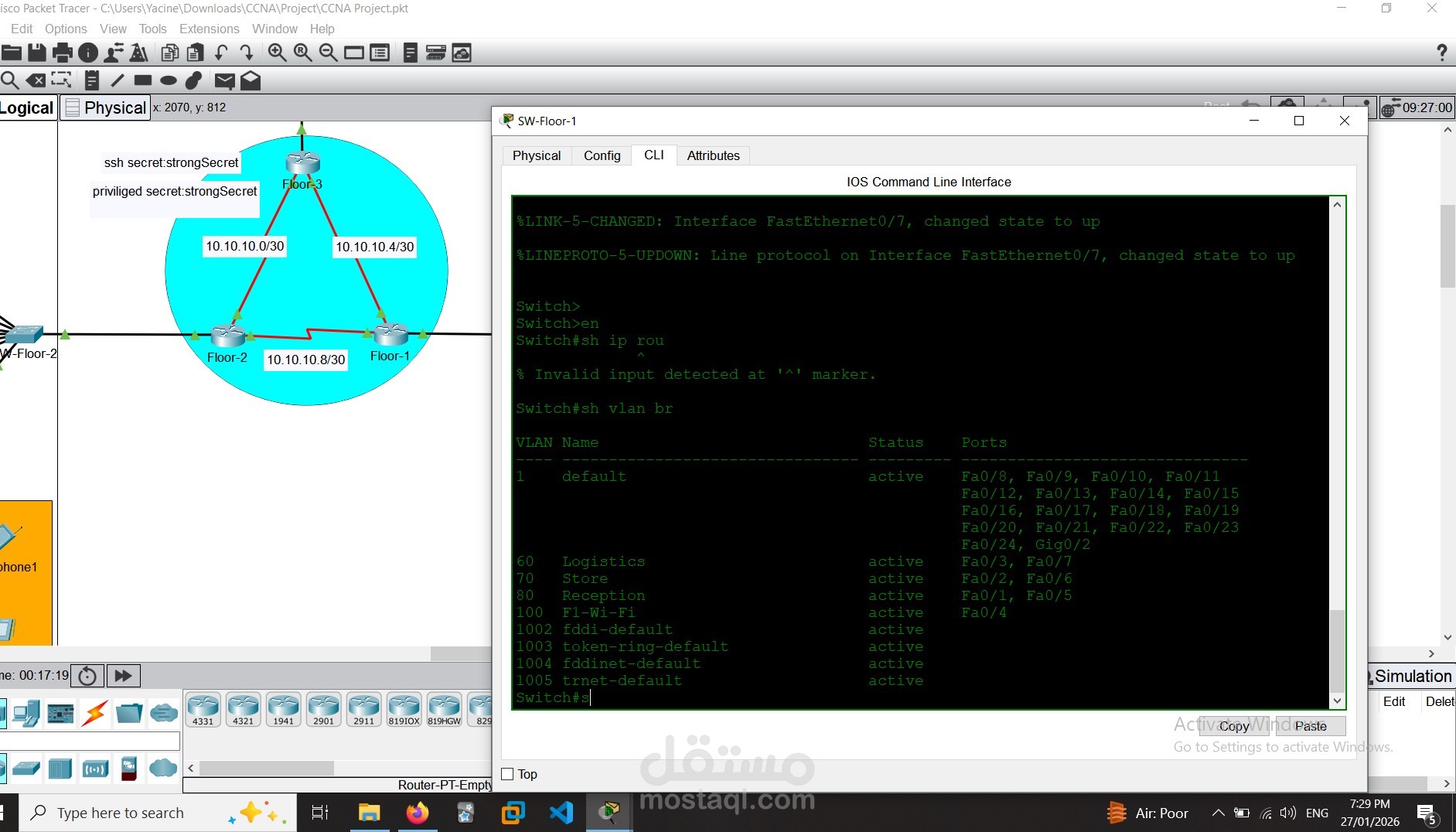Viewport: 1456px width, 832px height.
Task: Click the CLI scrollbar up arrow
Action: pyautogui.click(x=1337, y=205)
